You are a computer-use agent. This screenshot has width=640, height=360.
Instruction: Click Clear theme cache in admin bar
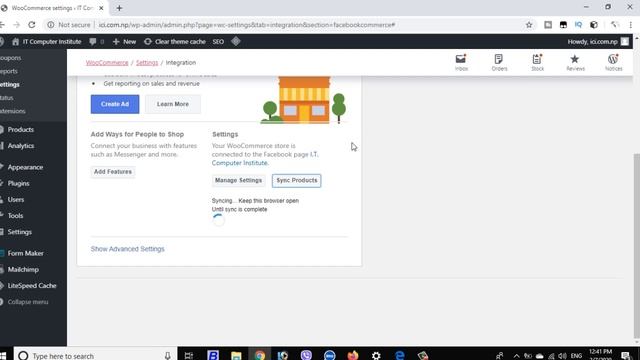point(175,42)
